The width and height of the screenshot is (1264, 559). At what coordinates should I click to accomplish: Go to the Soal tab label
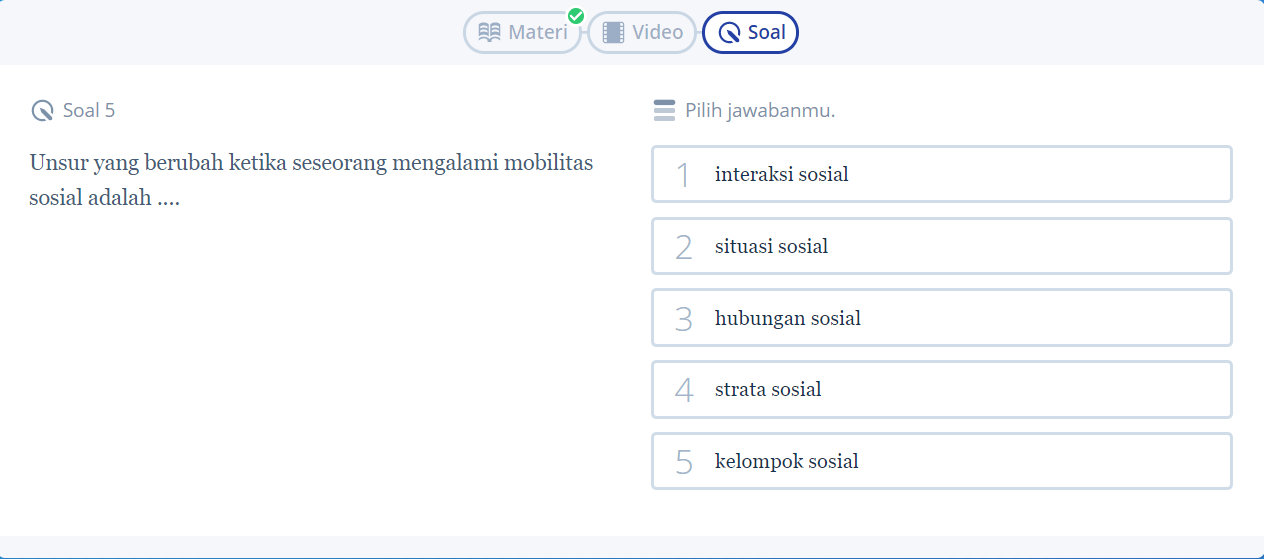(766, 32)
